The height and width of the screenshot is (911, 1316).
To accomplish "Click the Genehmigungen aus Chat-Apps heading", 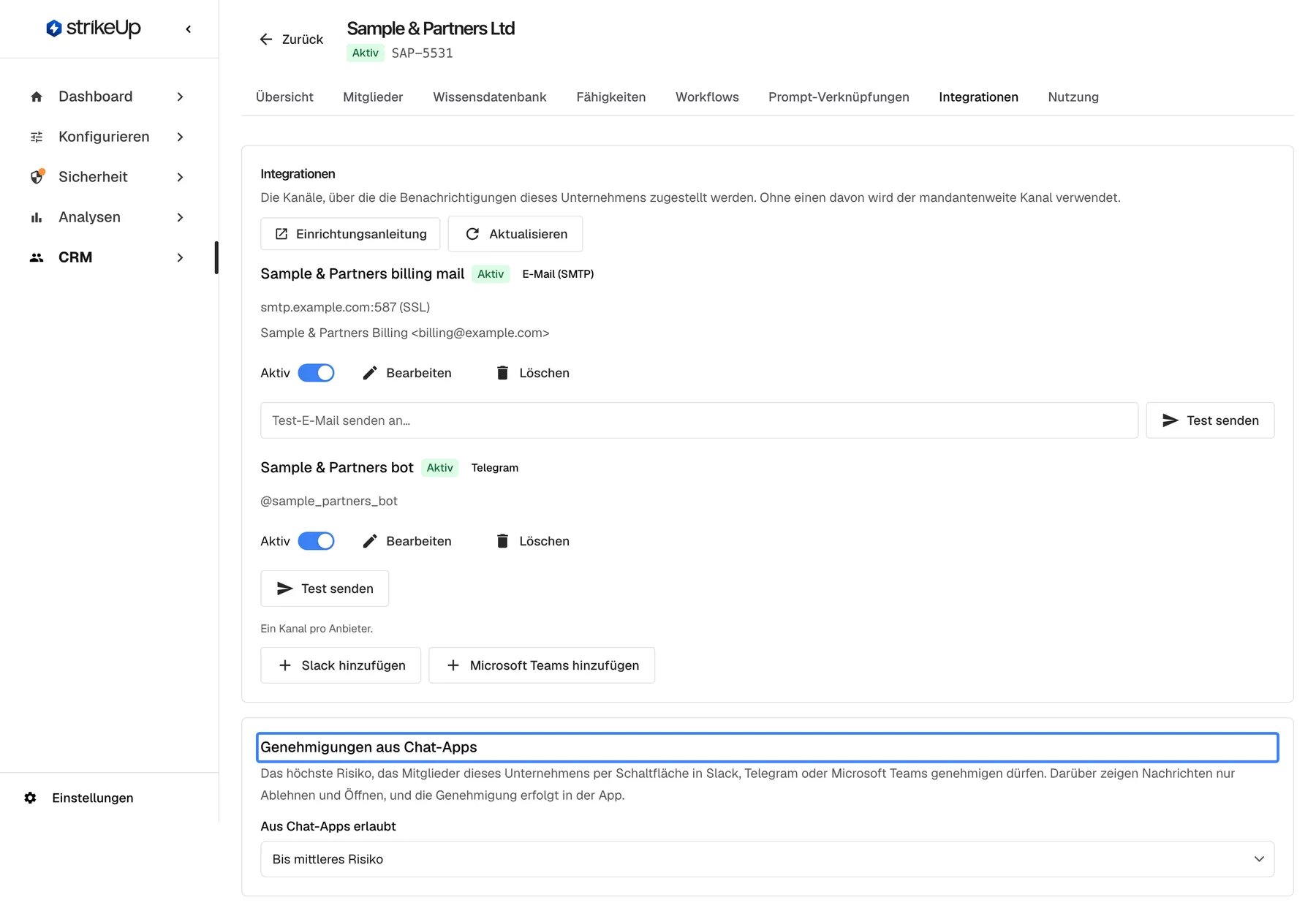I will (368, 747).
